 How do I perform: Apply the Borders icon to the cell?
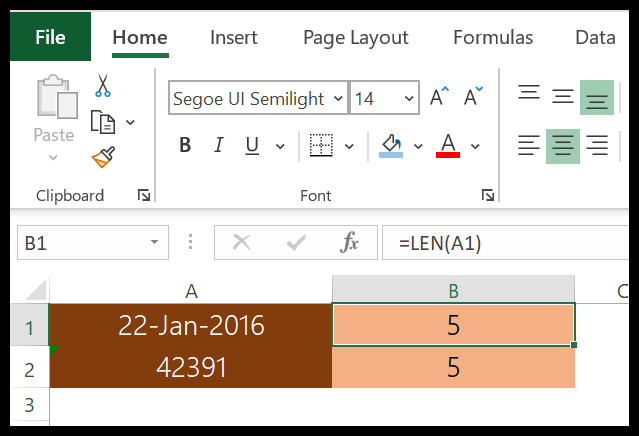coord(321,145)
